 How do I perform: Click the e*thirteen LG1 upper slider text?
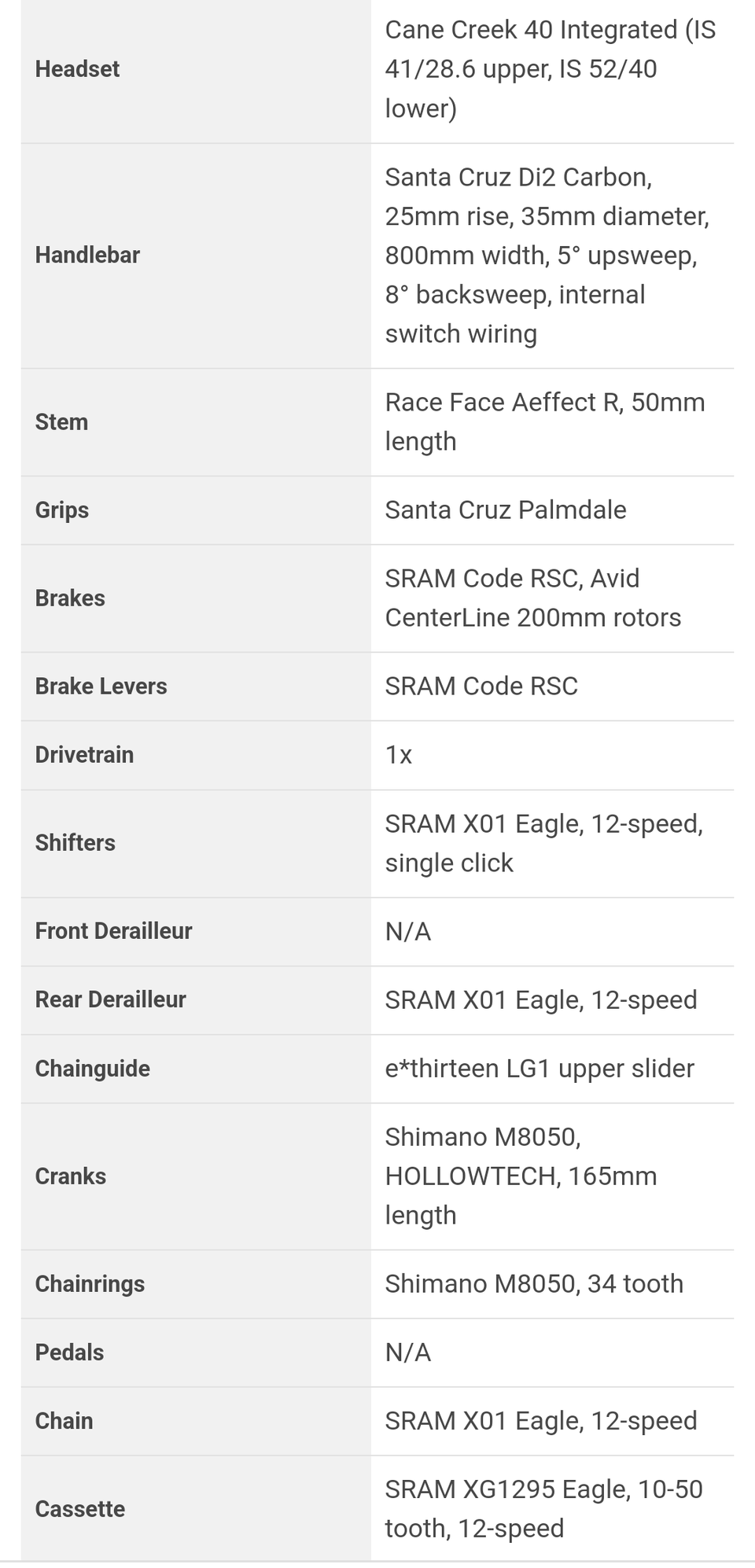click(x=540, y=1069)
